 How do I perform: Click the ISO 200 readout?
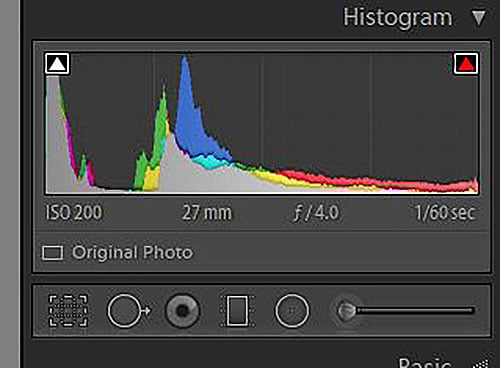(74, 213)
